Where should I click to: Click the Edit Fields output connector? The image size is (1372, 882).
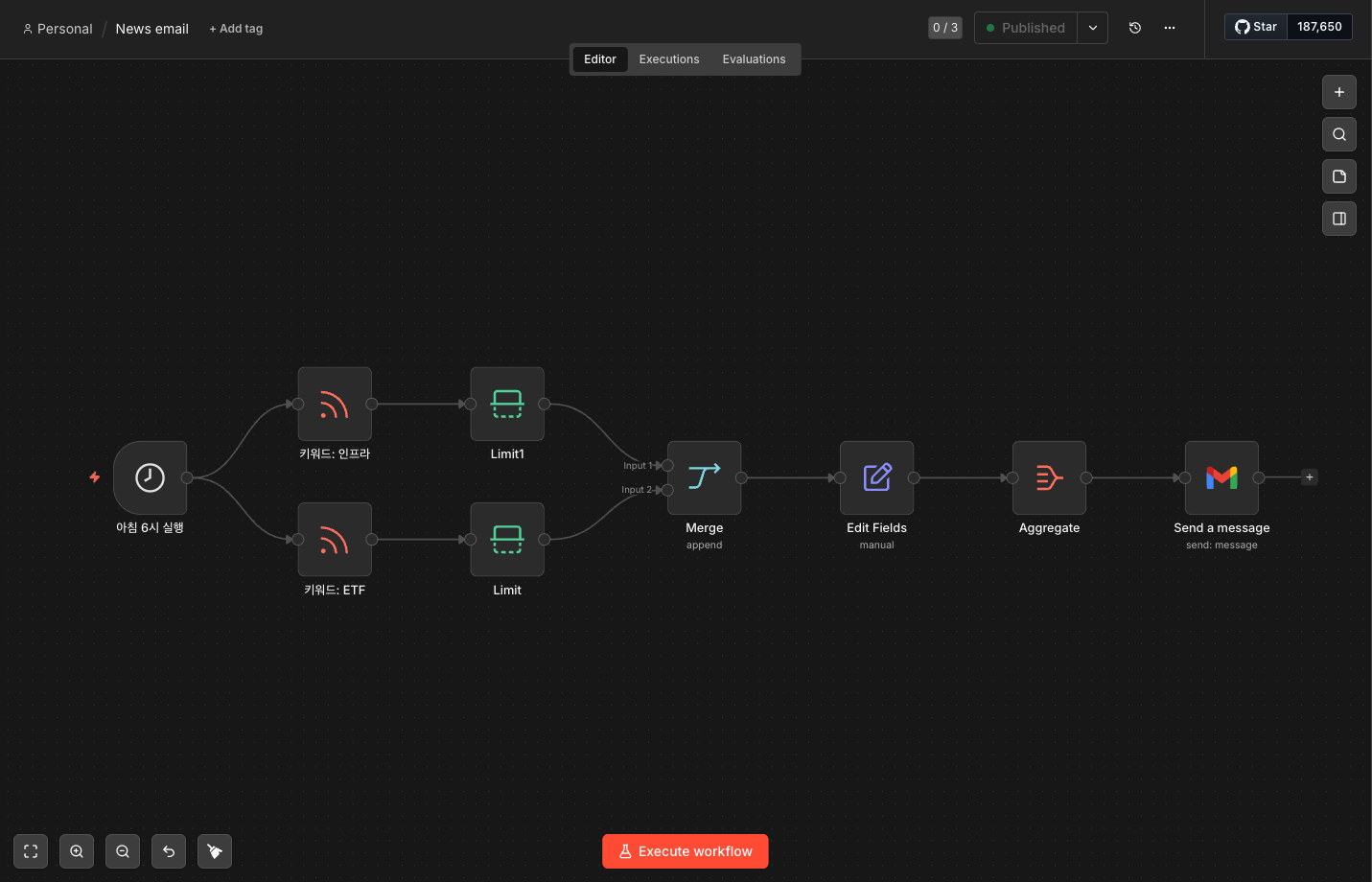(x=914, y=477)
